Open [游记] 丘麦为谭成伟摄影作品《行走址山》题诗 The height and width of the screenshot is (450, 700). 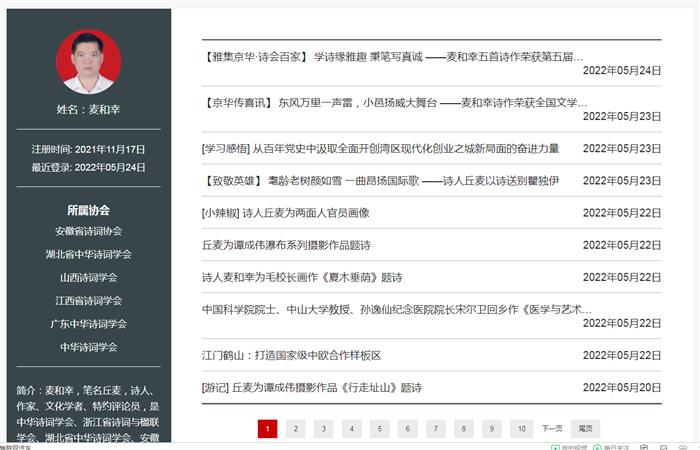tap(312, 388)
